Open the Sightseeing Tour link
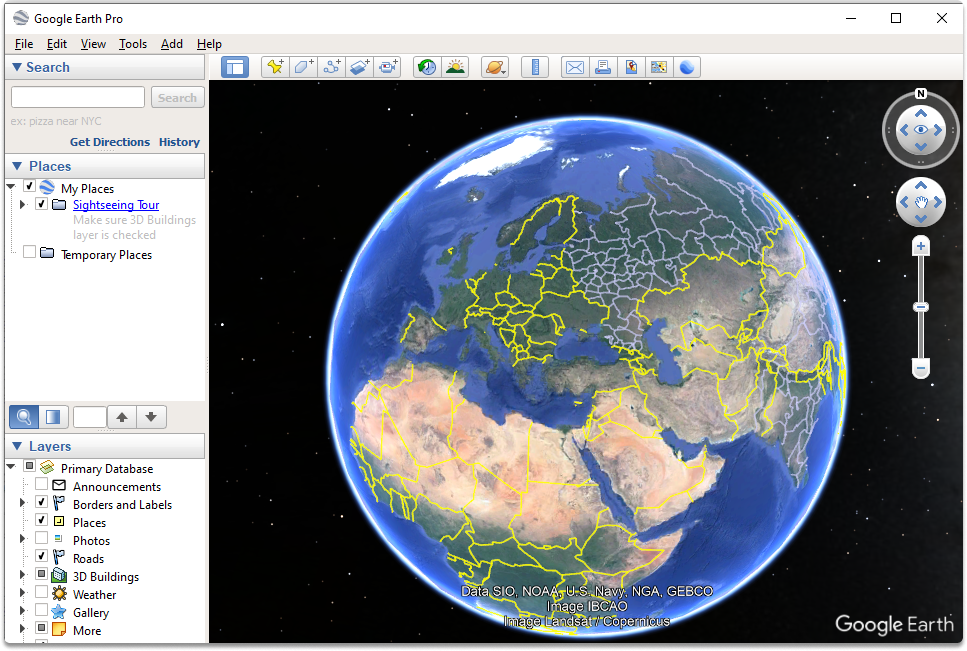The height and width of the screenshot is (651, 967). pyautogui.click(x=116, y=205)
